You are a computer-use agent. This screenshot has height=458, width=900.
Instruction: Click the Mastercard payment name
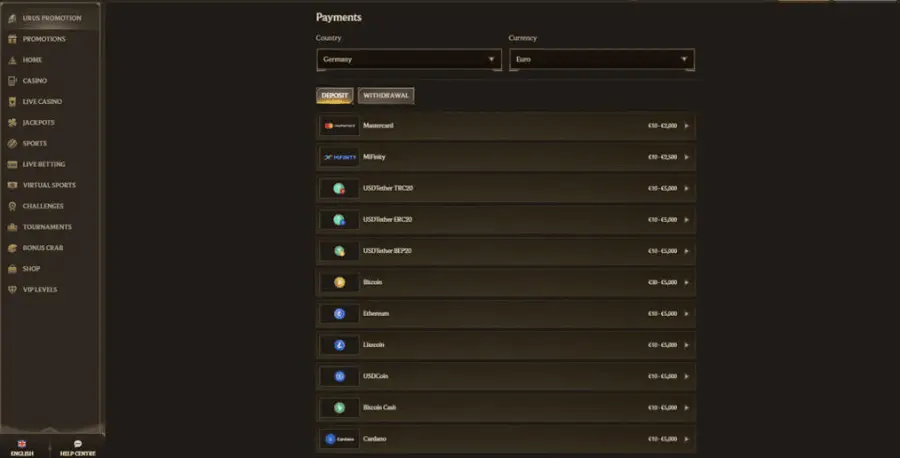click(378, 125)
